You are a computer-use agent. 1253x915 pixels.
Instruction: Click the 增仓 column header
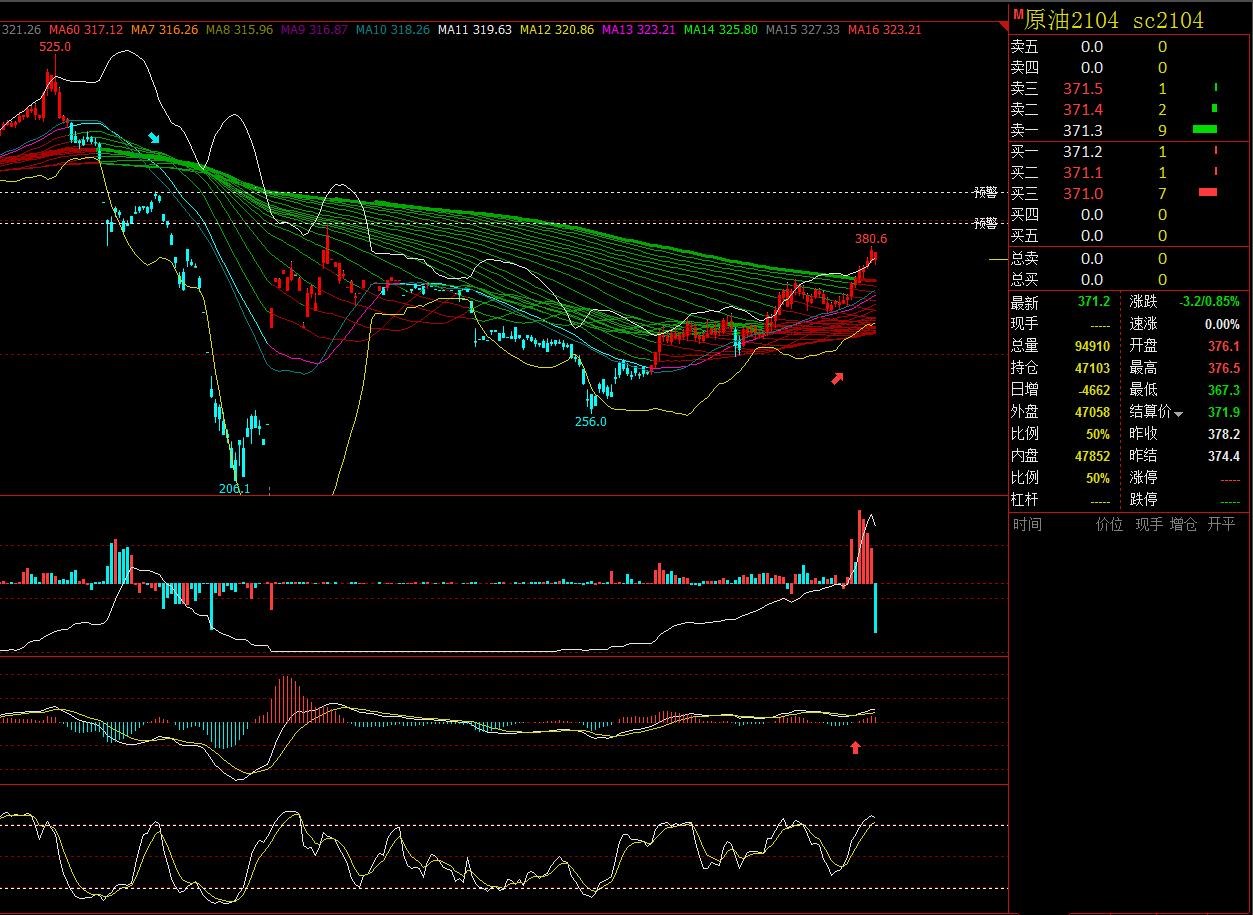[1184, 524]
